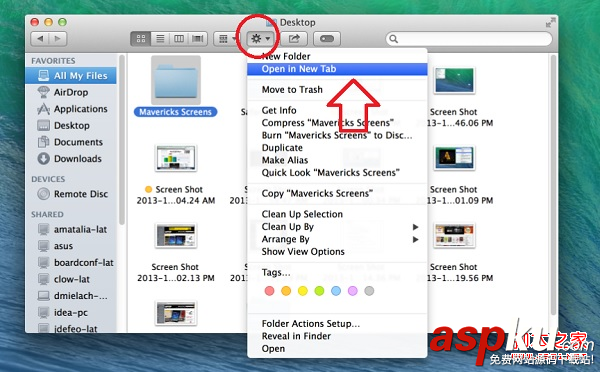600x372 pixels.
Task: Apply the blue tag color
Action: coord(336,291)
